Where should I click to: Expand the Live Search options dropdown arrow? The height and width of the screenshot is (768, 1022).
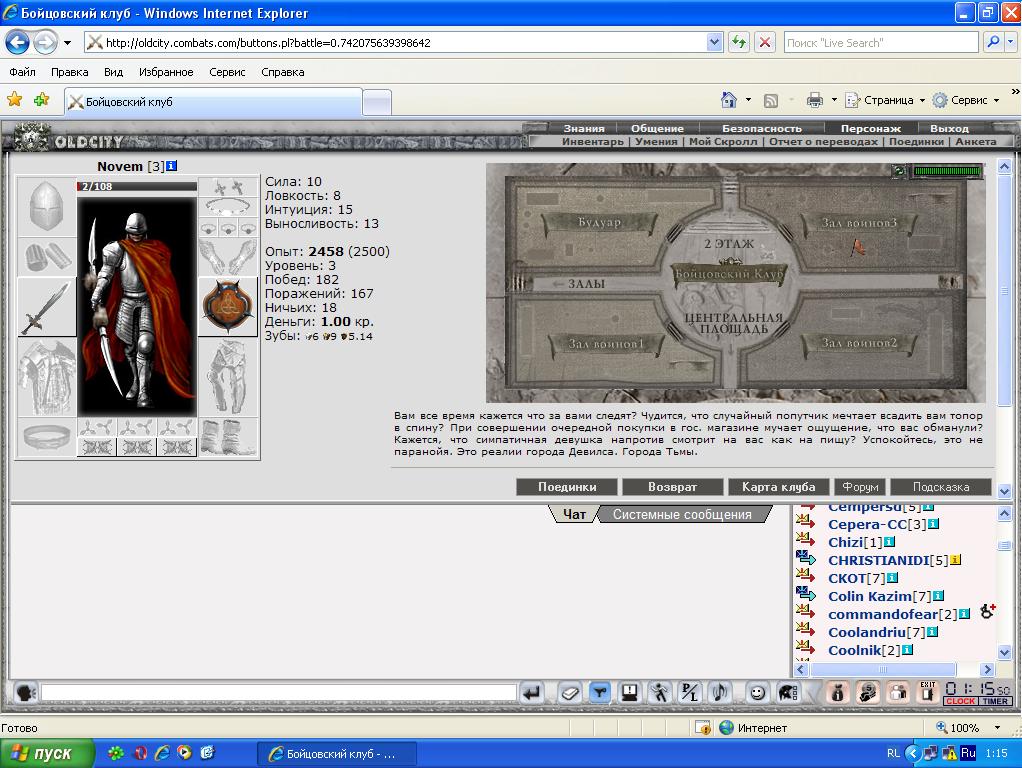click(1011, 42)
